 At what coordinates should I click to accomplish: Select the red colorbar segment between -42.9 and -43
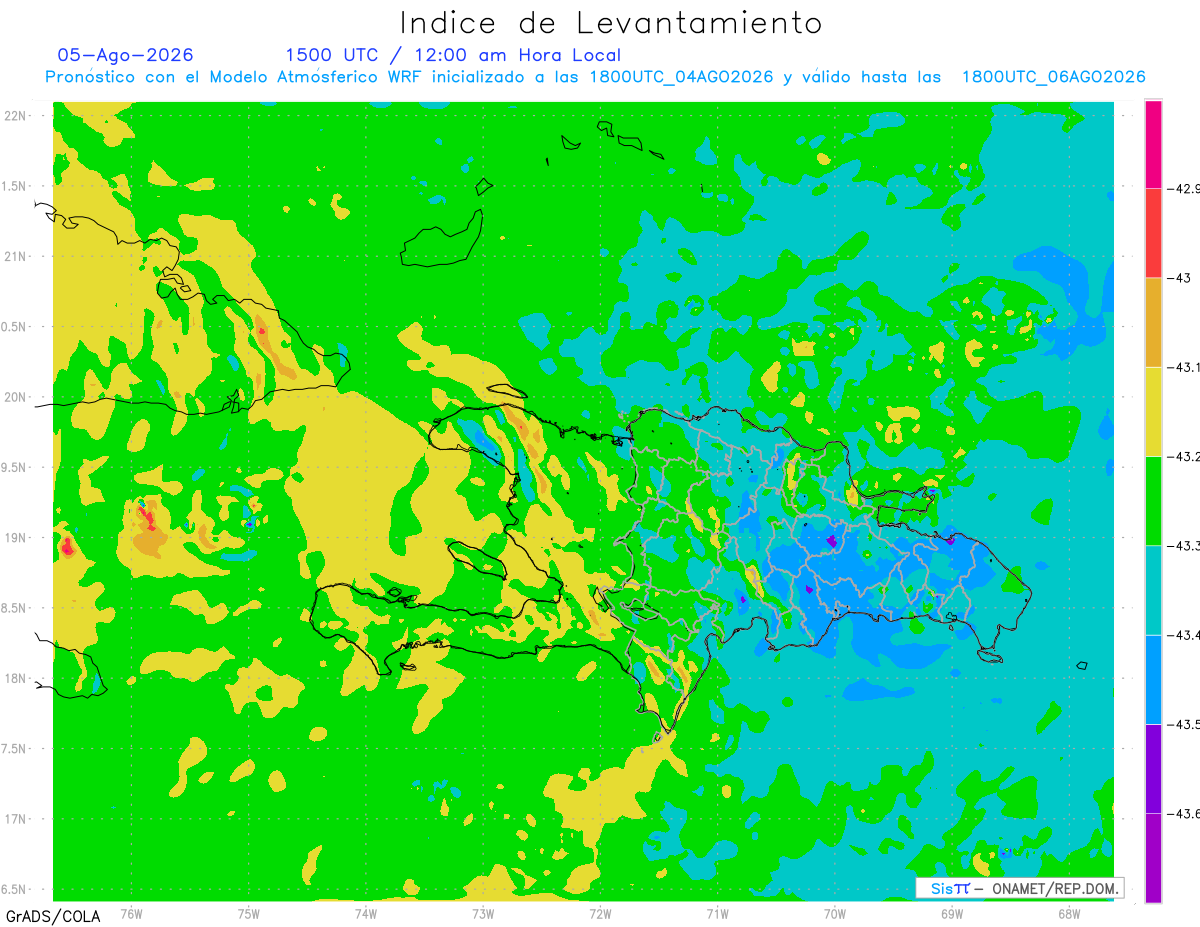(x=1153, y=233)
